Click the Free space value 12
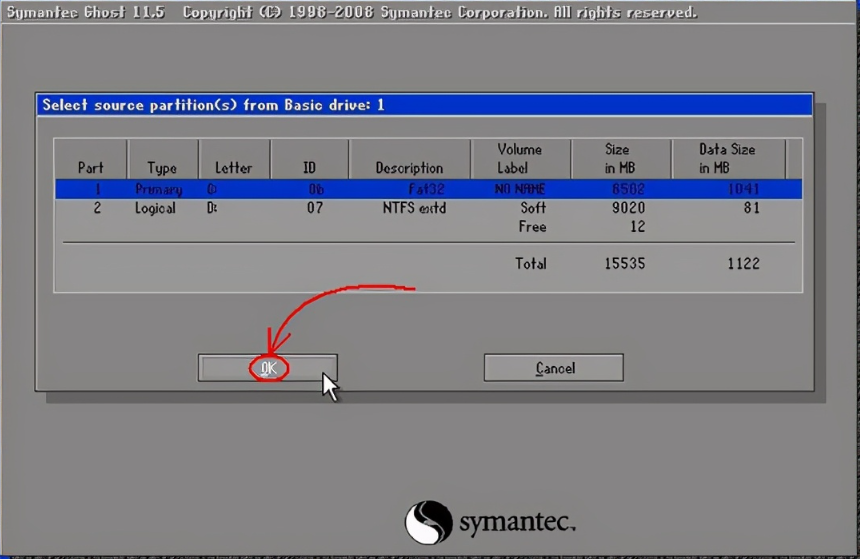860x559 pixels. pos(636,227)
